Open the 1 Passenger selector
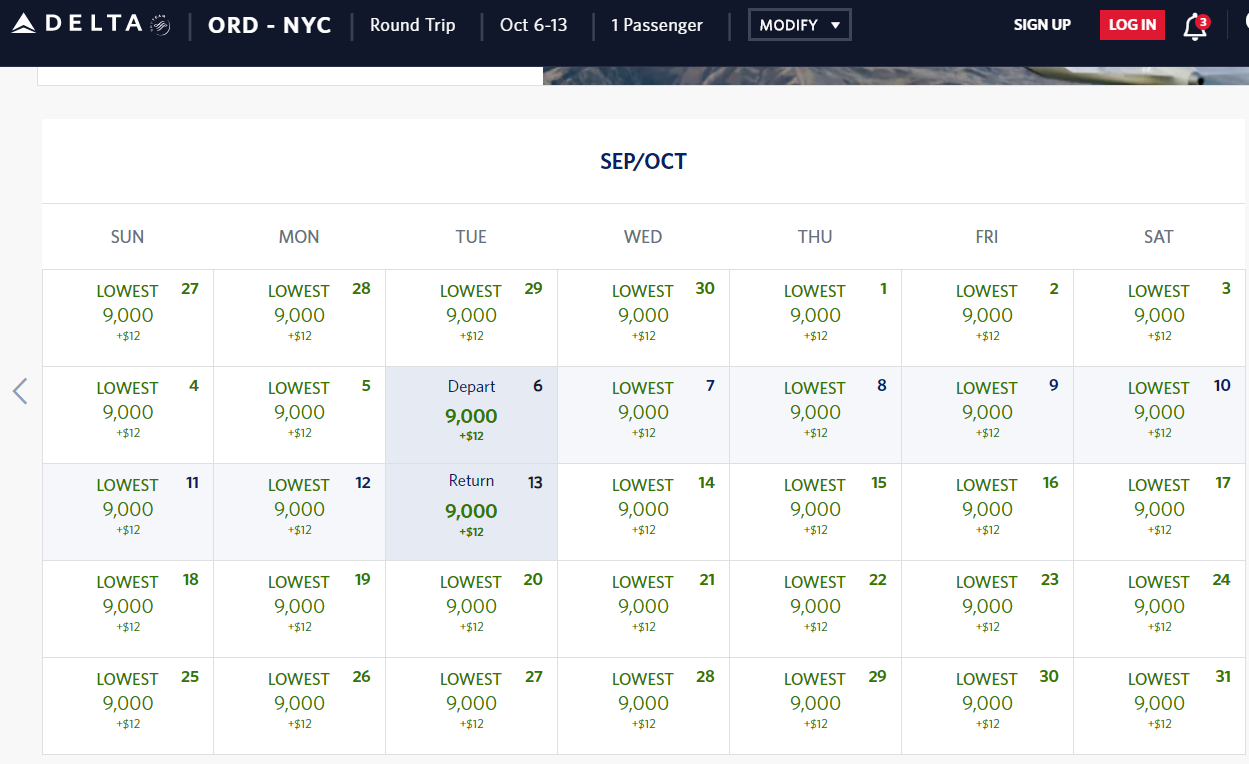This screenshot has width=1249, height=764. [657, 25]
